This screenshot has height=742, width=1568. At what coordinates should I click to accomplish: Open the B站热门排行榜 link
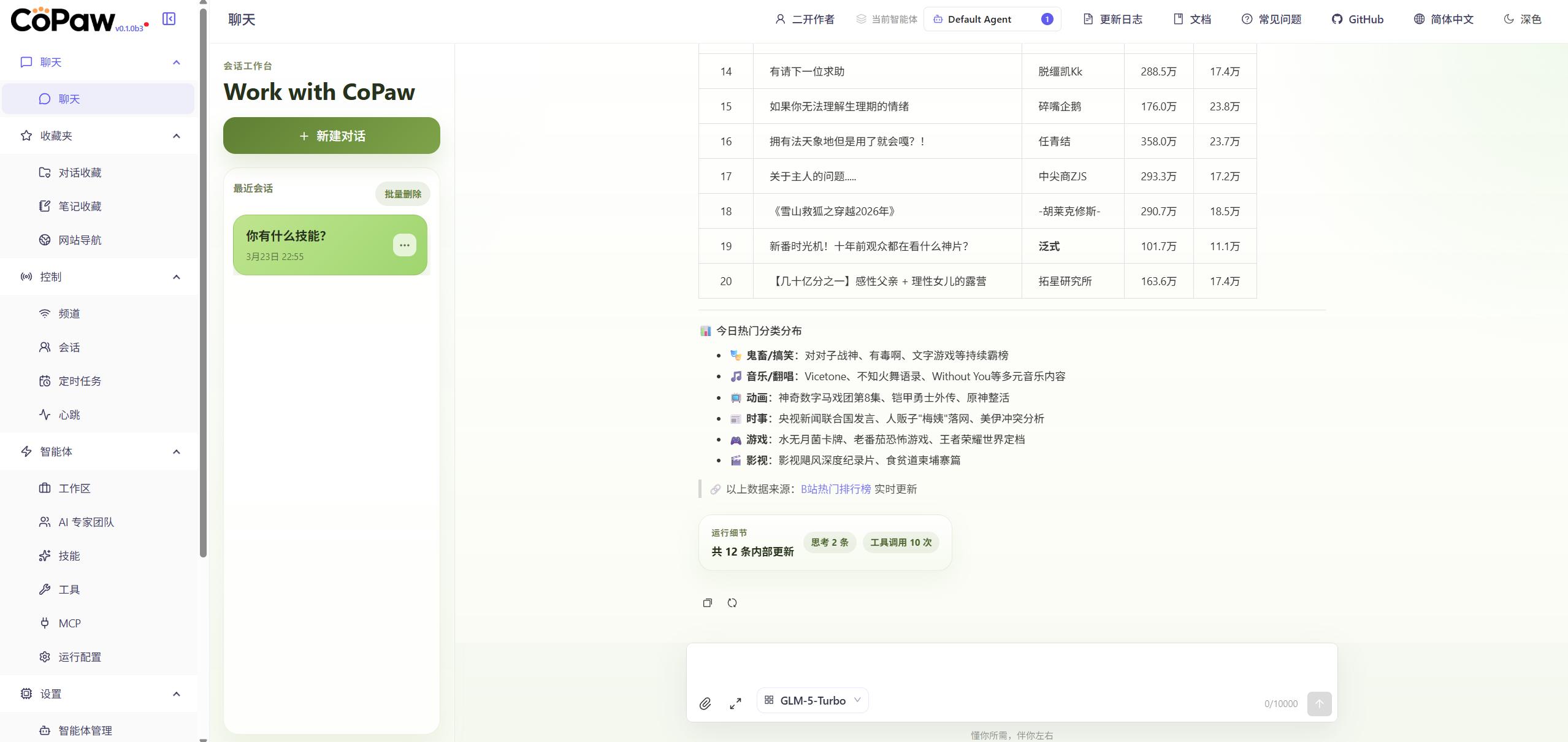pyautogui.click(x=835, y=489)
